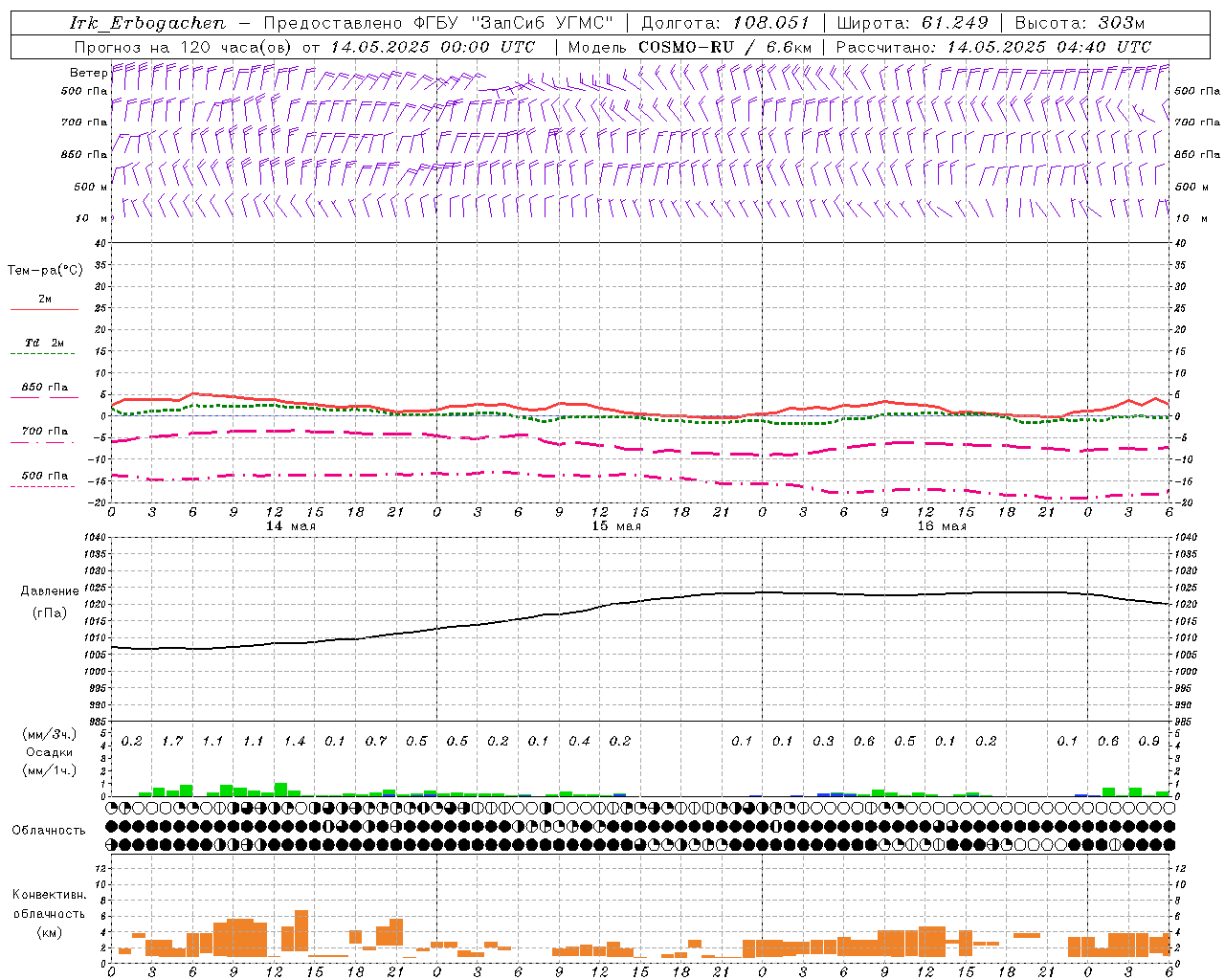Click the 14 мая date label
1225x980 pixels.
click(291, 526)
